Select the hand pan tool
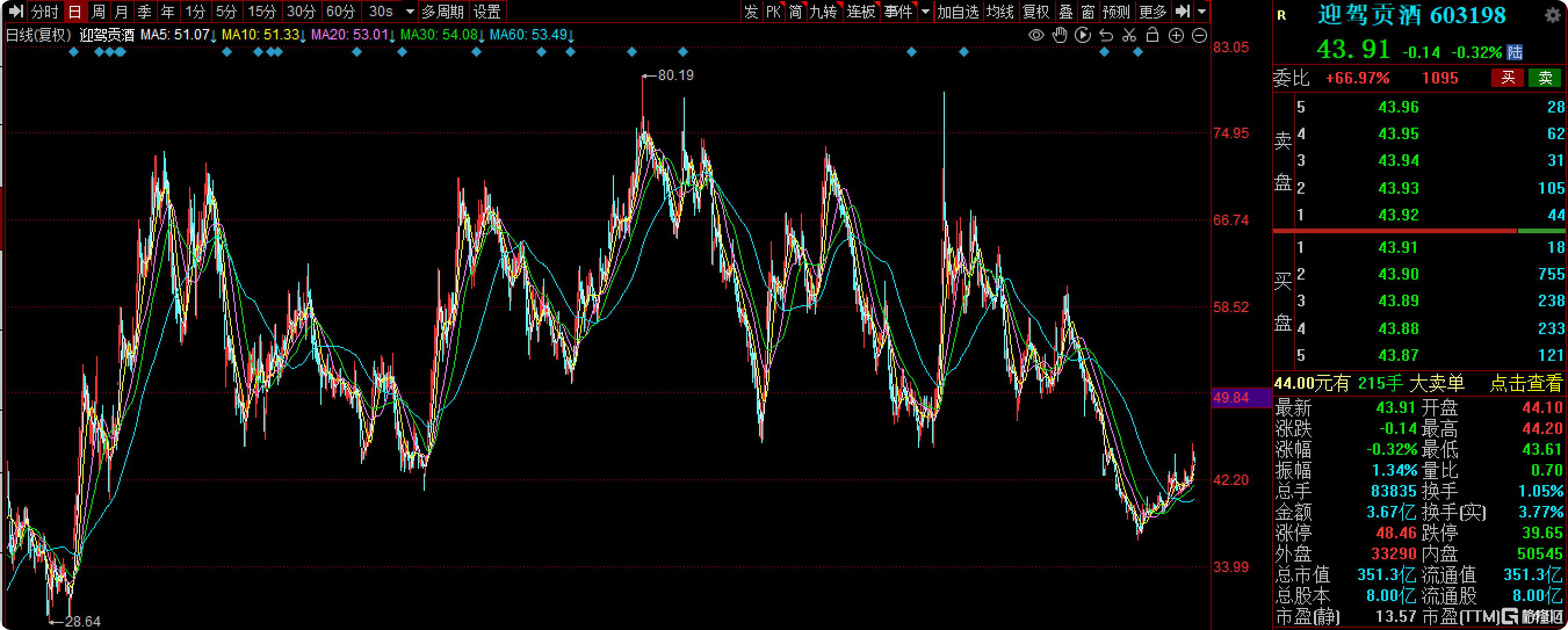This screenshot has width=1568, height=630. pyautogui.click(x=1060, y=35)
